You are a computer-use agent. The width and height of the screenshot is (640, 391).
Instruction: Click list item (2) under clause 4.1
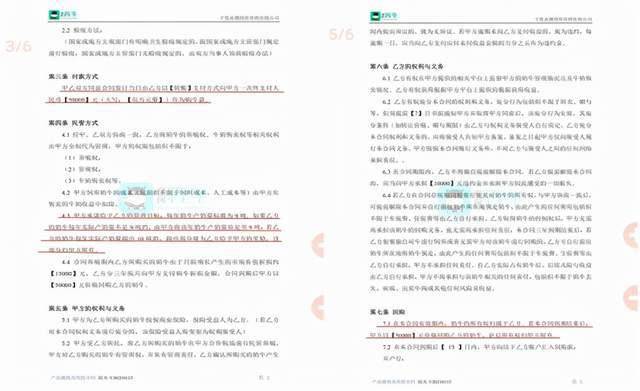pyautogui.click(x=83, y=169)
